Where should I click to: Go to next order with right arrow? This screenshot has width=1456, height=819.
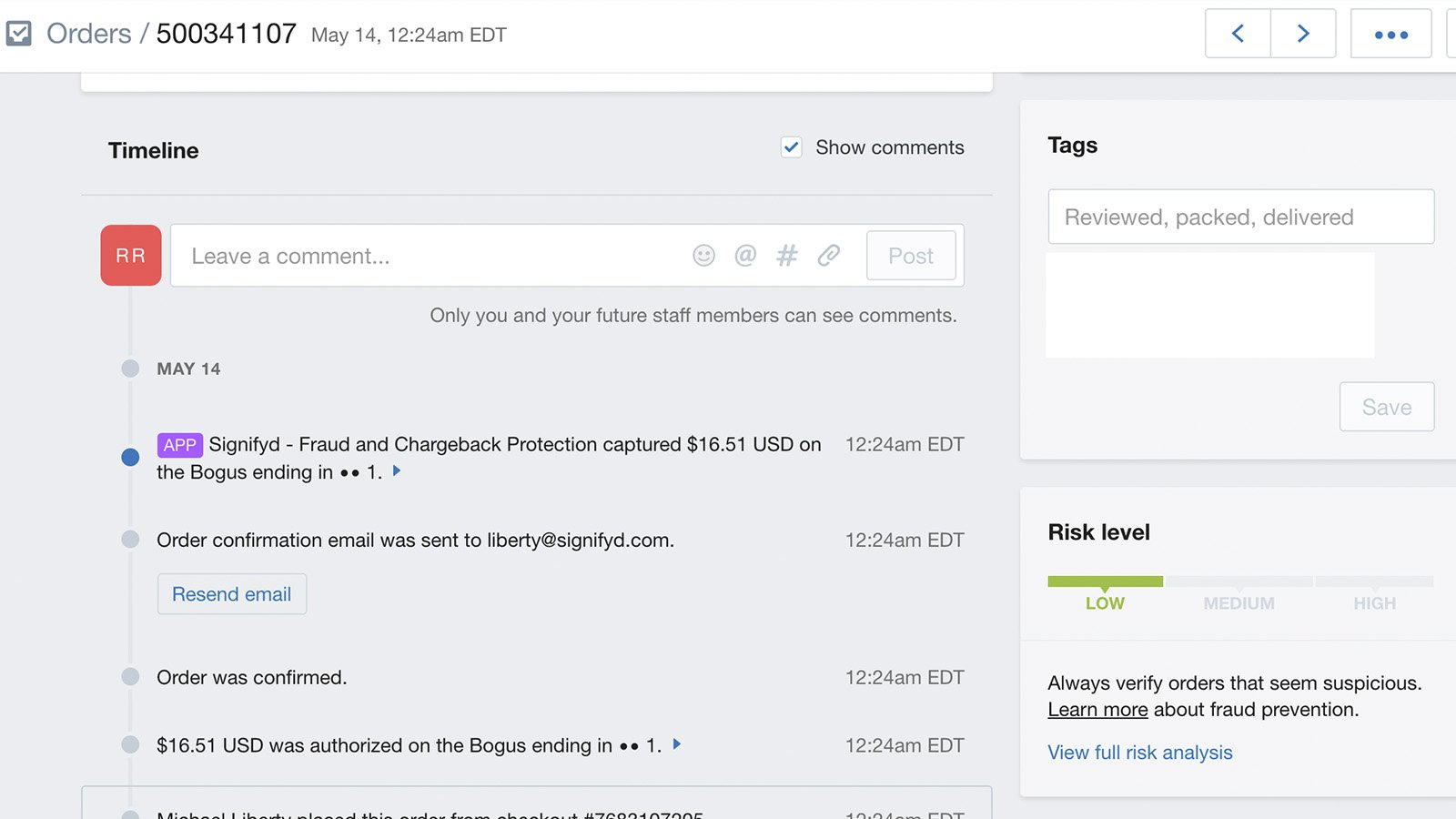click(1303, 34)
